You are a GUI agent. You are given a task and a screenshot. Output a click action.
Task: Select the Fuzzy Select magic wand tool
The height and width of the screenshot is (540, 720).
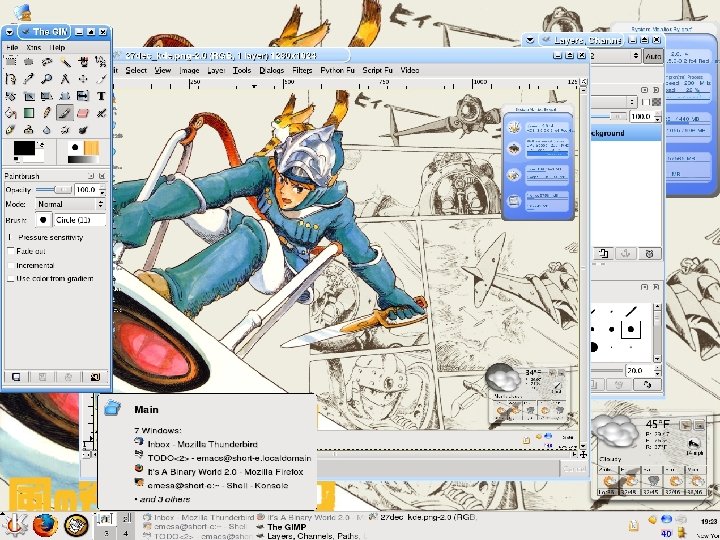pyautogui.click(x=65, y=61)
